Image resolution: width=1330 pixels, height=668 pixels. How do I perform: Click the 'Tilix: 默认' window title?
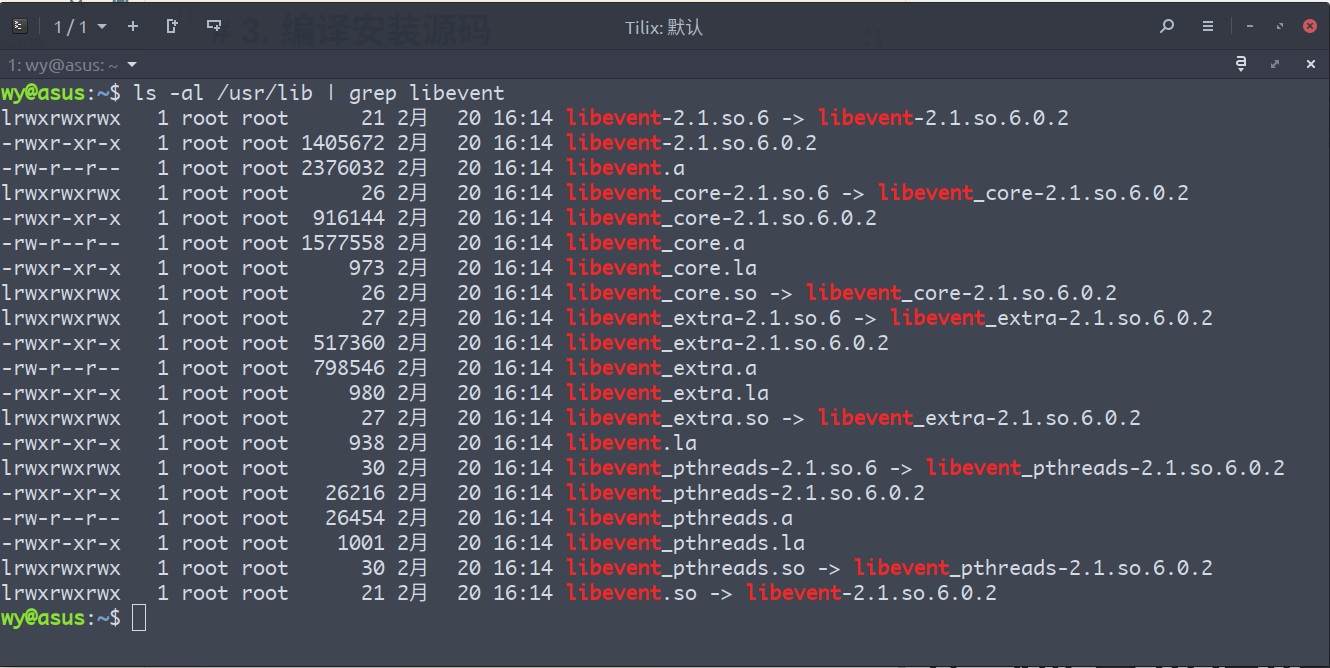(x=663, y=26)
